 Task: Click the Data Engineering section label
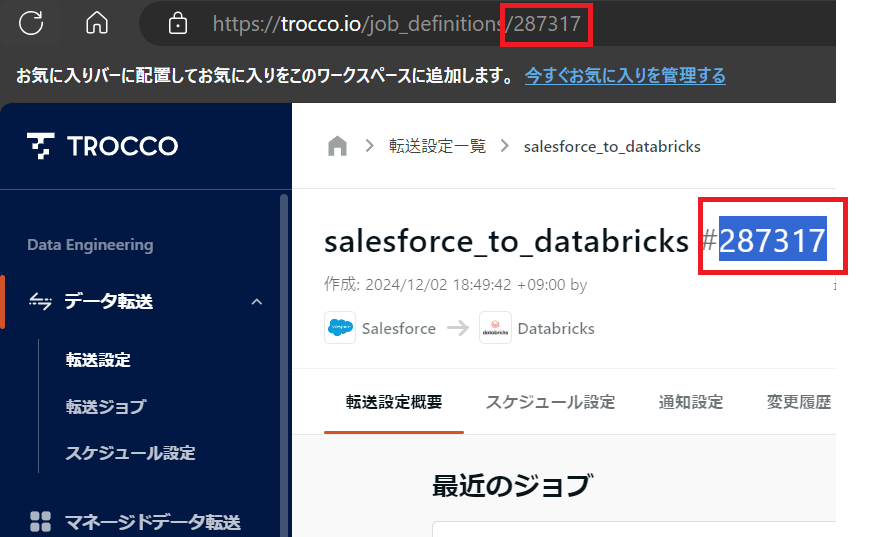coord(90,245)
